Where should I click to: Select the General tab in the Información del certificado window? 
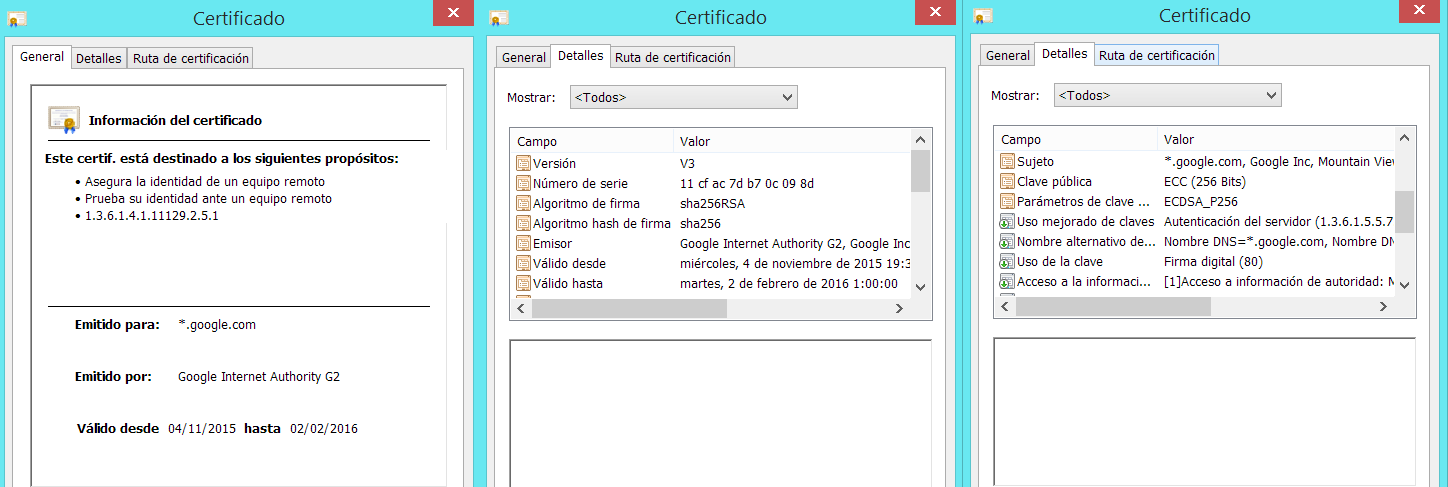click(42, 57)
